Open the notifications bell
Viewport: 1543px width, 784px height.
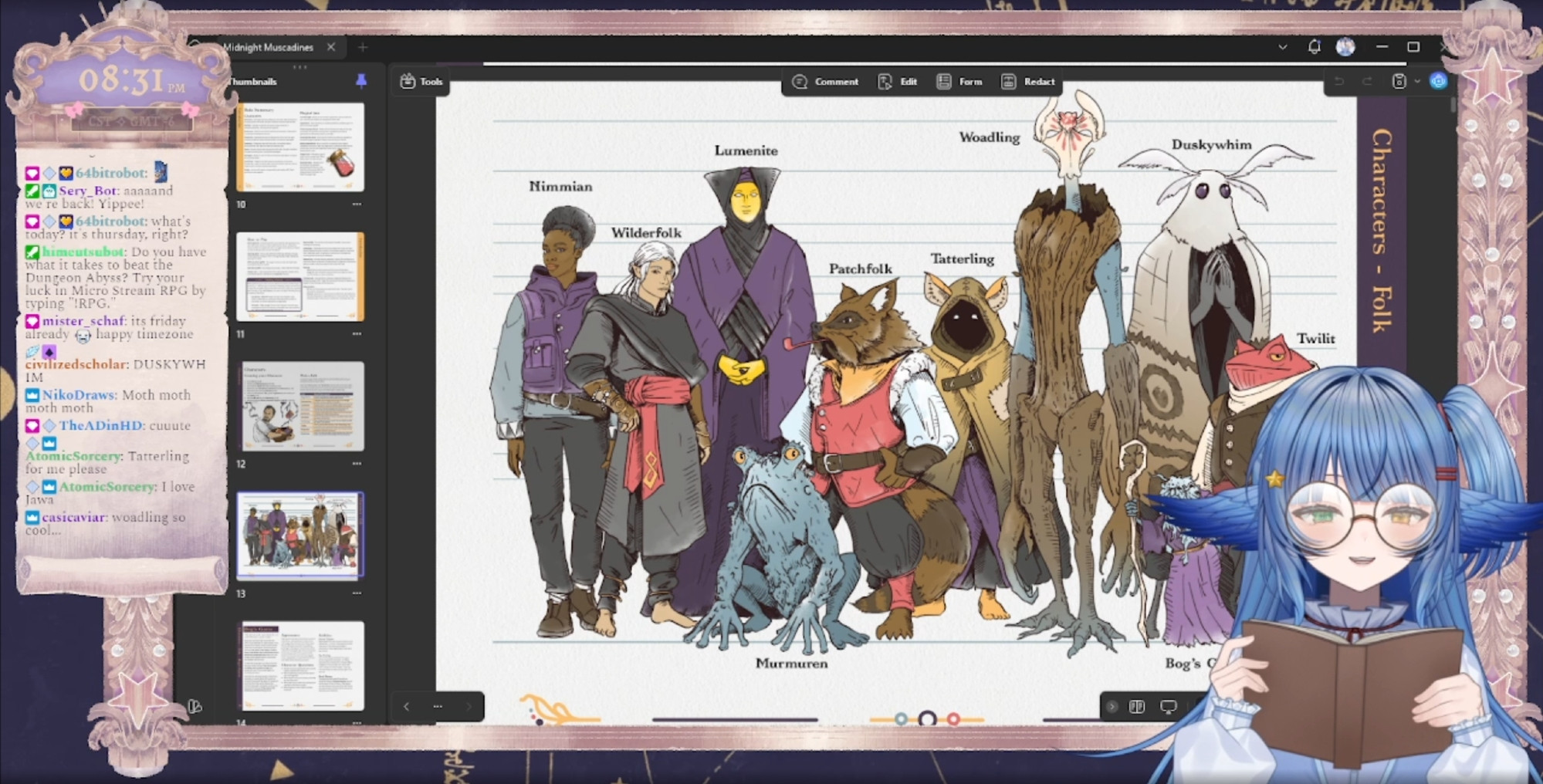[x=1314, y=47]
